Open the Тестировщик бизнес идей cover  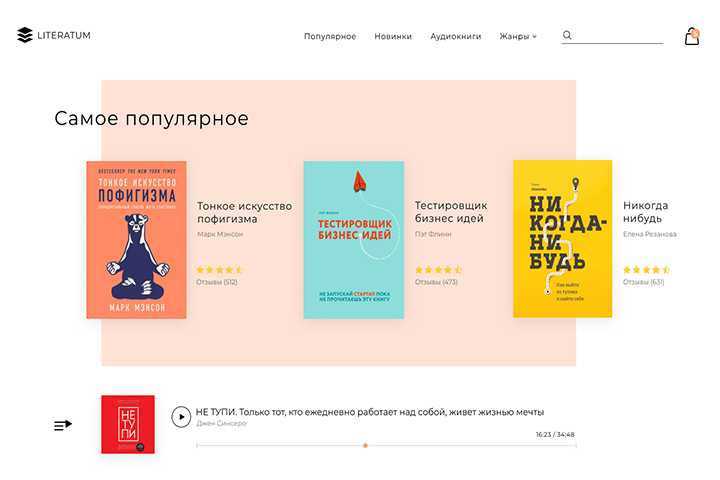(354, 240)
